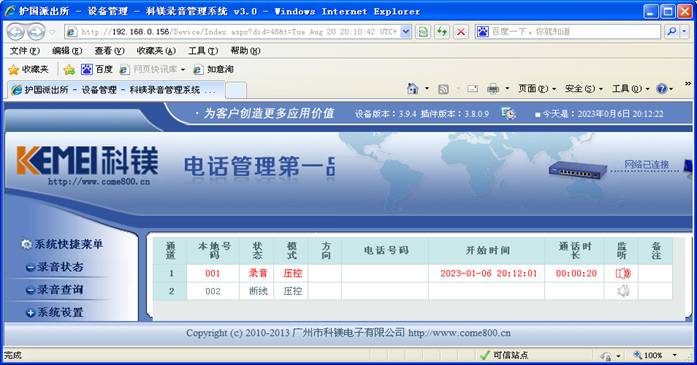Open the 帮助(H) menu
Viewport: 697px width, 365px height.
pyautogui.click(x=245, y=51)
